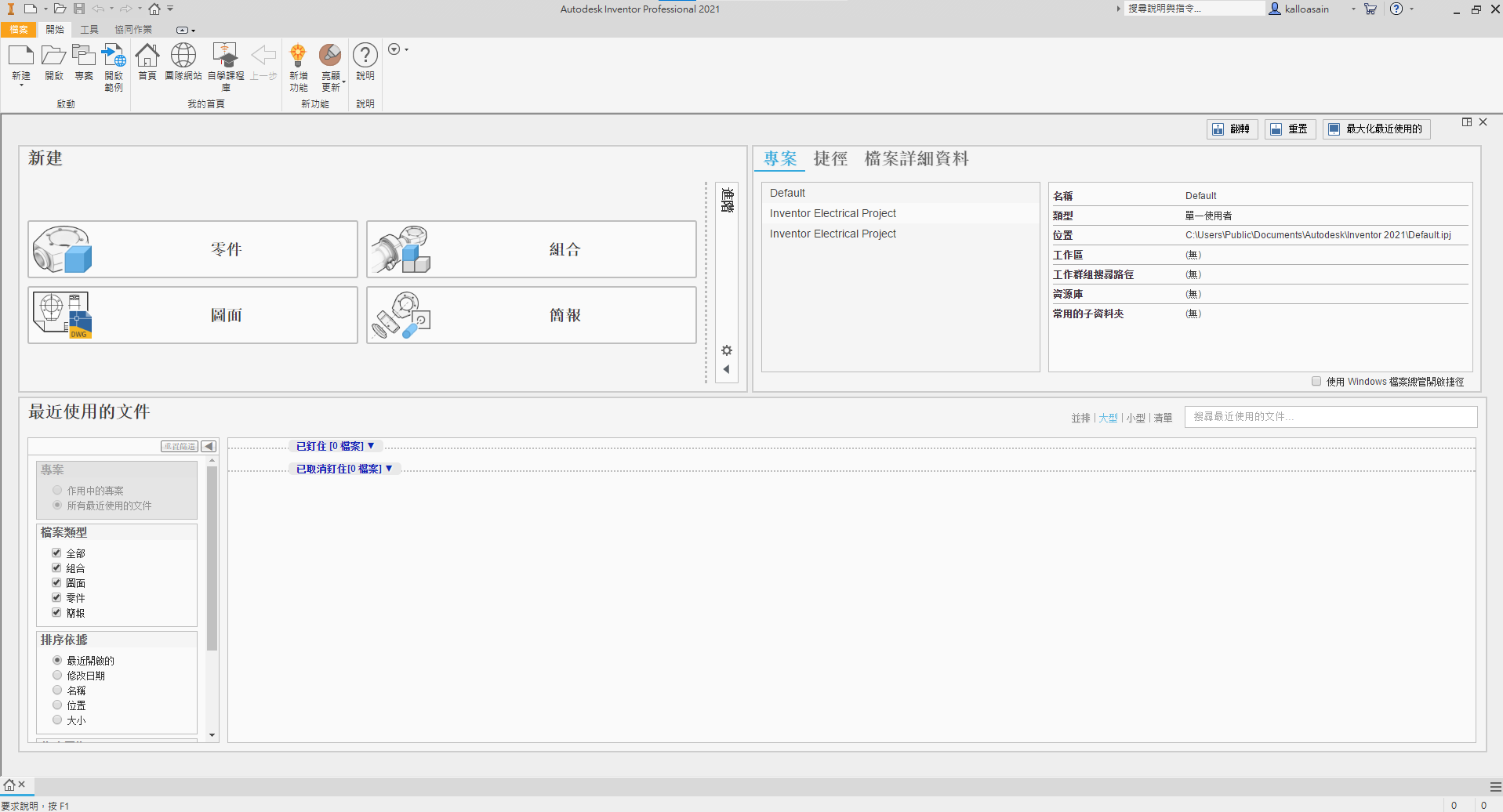Select 名稱 sort radio button

(57, 691)
